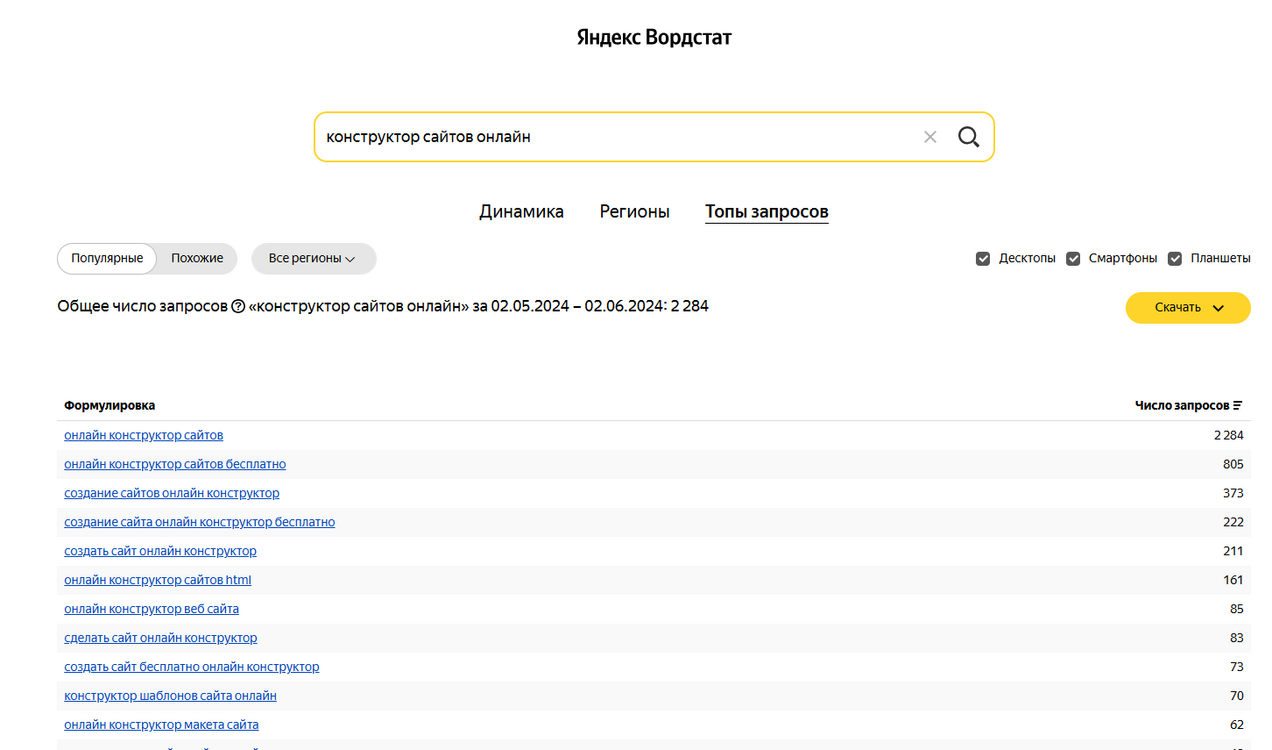Open link онлайн конструктор сайтов html

[158, 580]
